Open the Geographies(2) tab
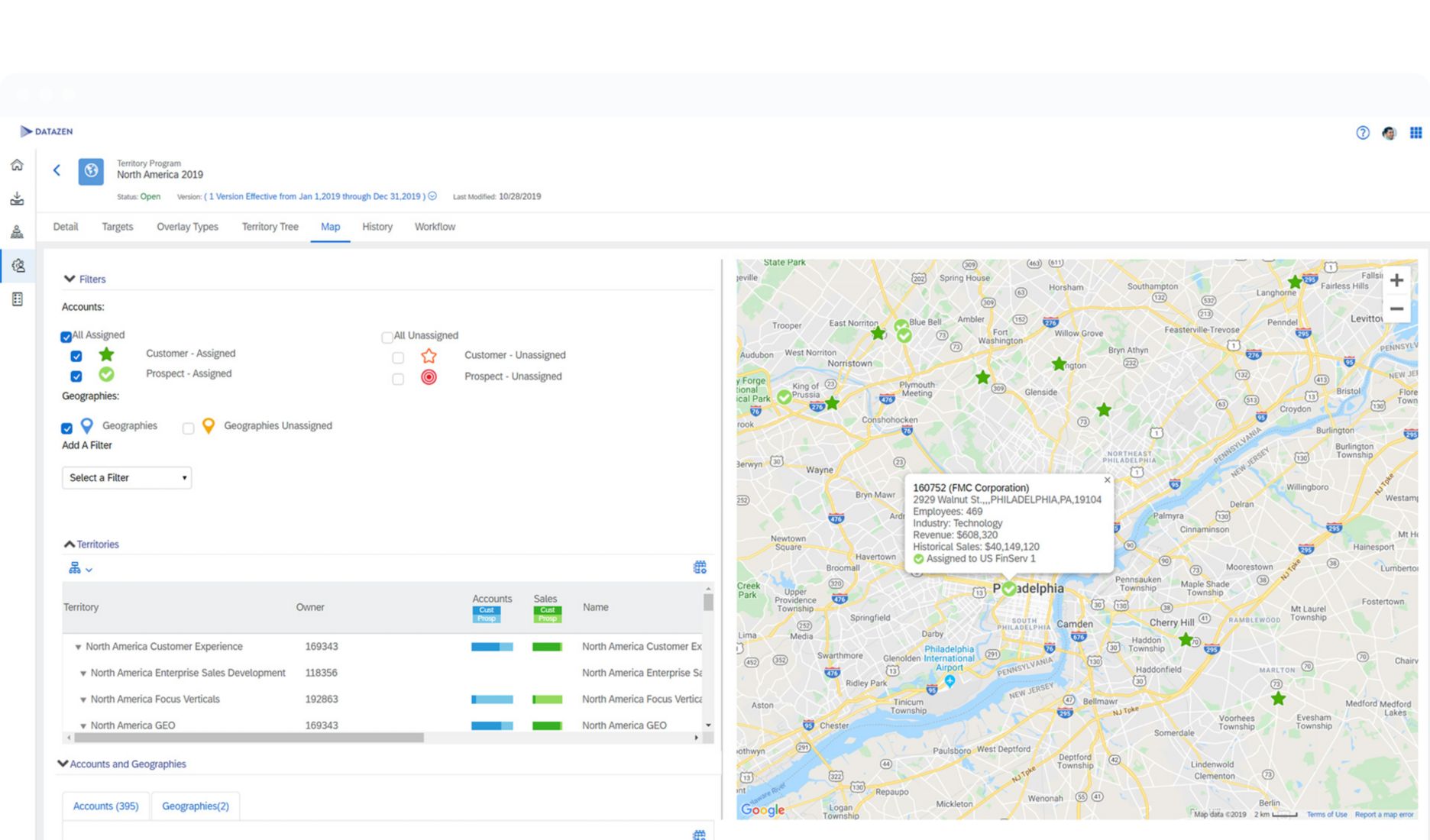 point(196,806)
